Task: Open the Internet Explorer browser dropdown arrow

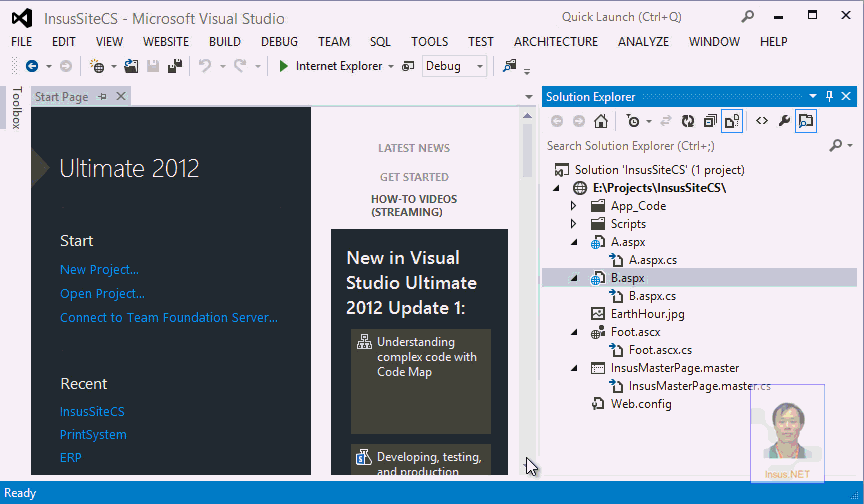Action: [x=391, y=66]
